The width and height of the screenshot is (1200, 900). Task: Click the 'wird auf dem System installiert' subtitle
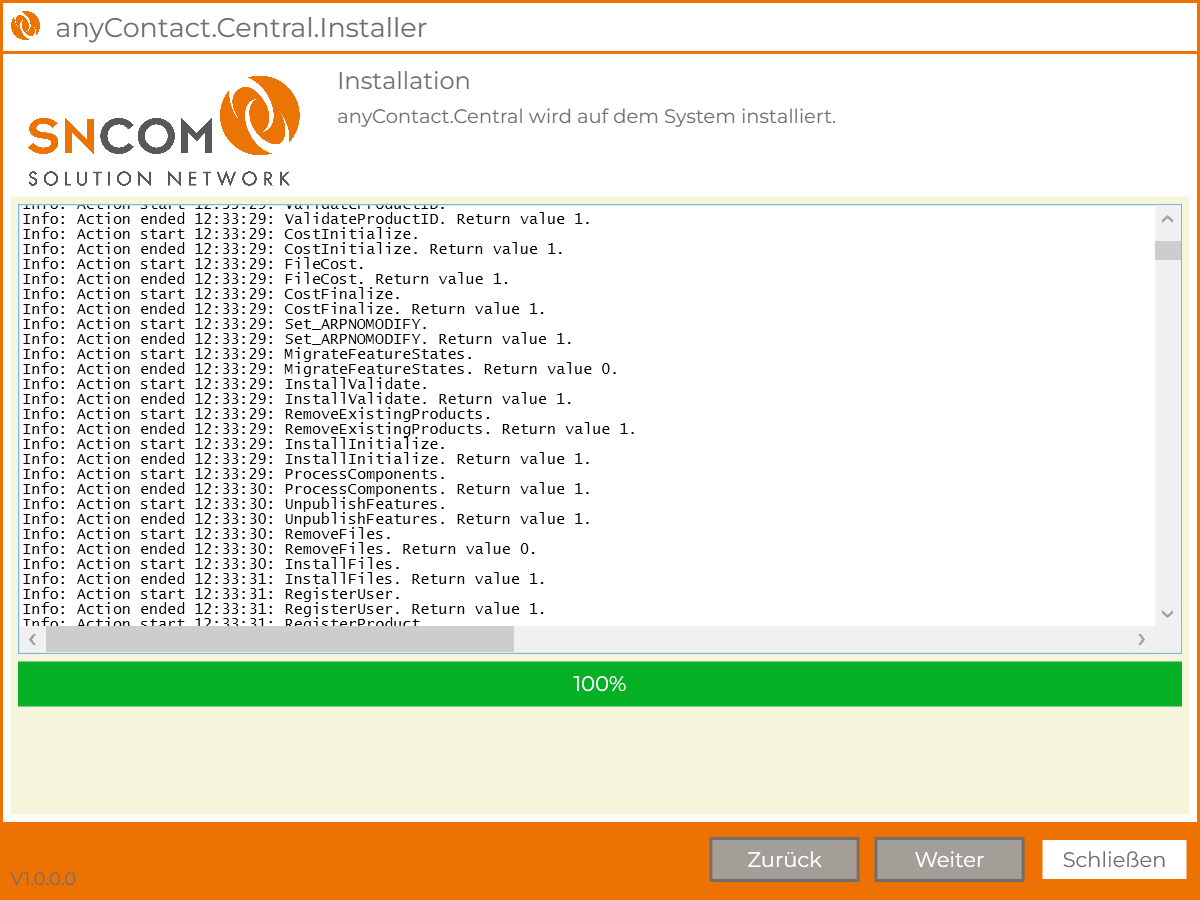(x=586, y=116)
